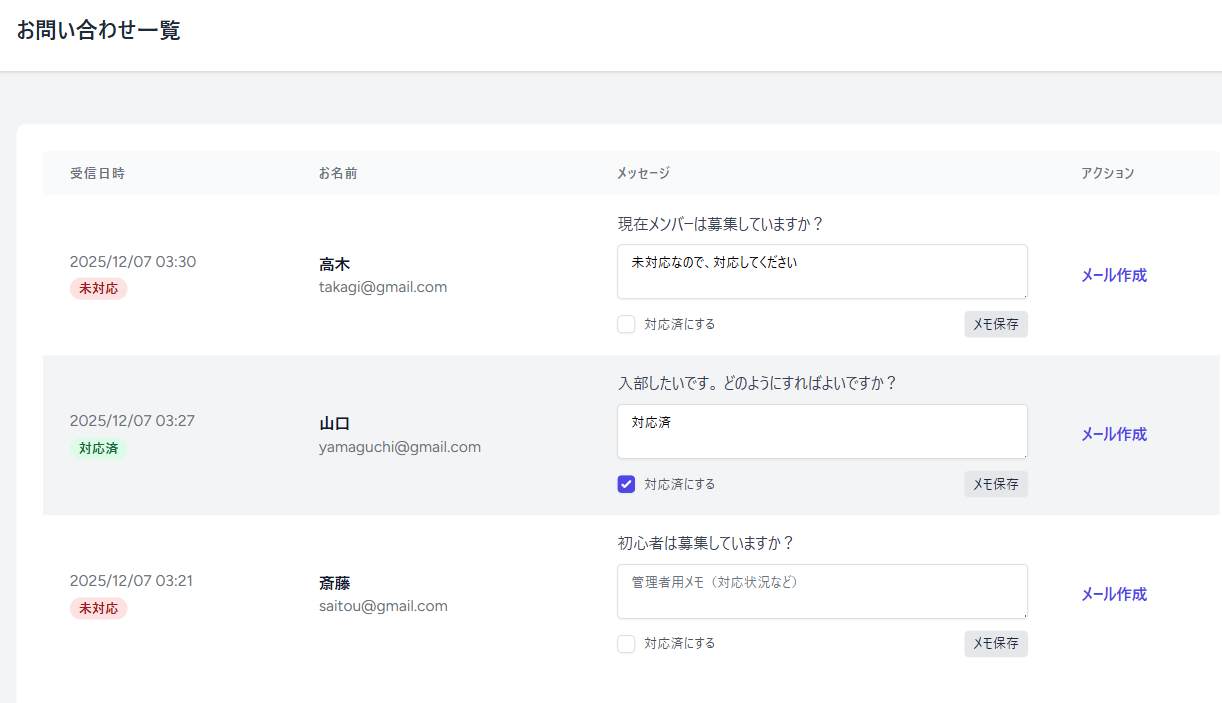
Task: Select yamaguchi@gmail.com email text
Action: [399, 447]
